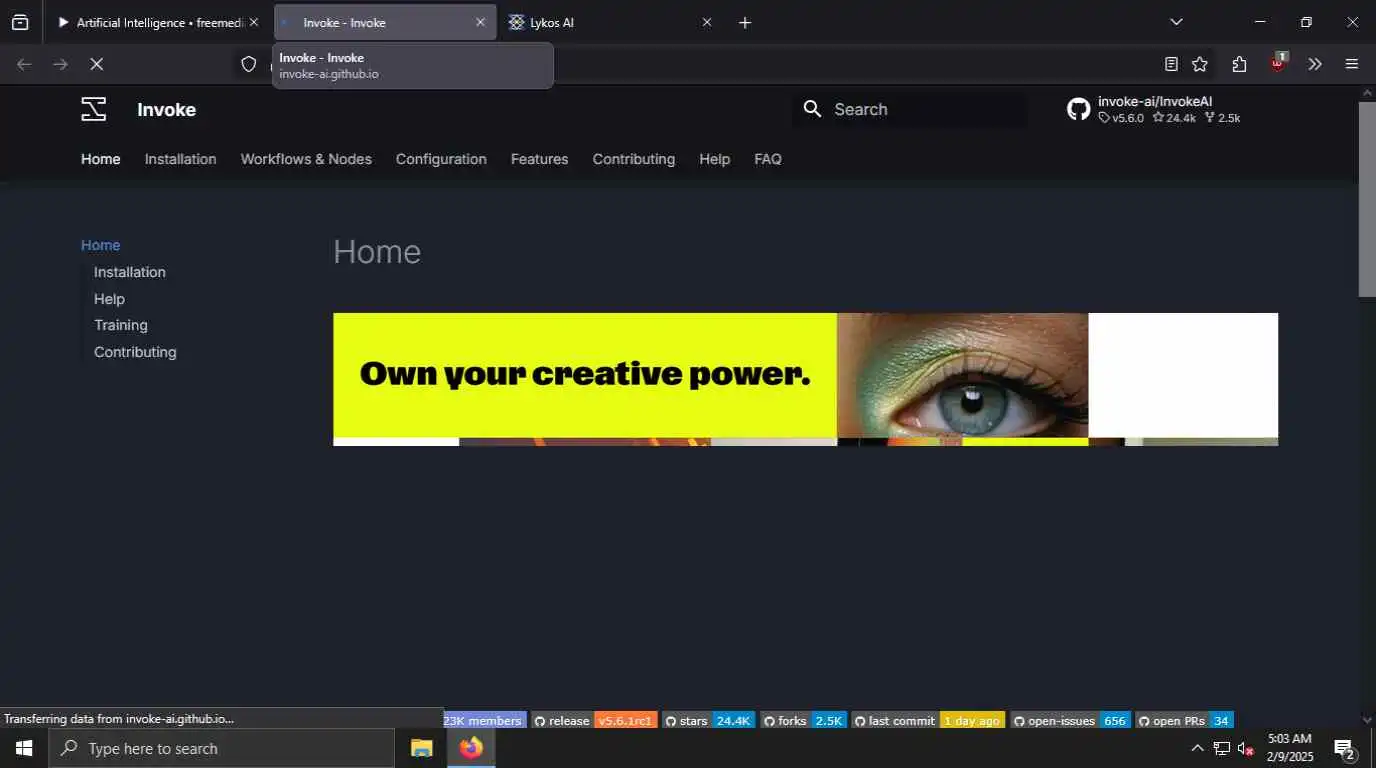Open Firefox View icon
This screenshot has width=1376, height=768.
point(20,22)
